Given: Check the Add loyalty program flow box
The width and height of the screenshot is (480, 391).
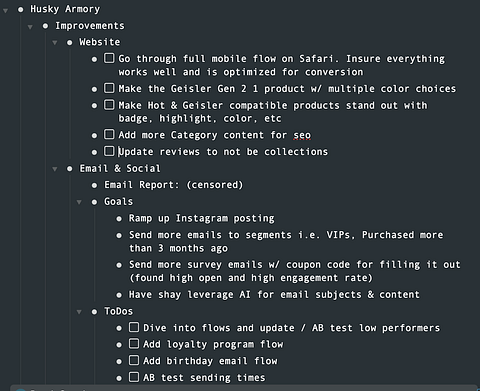Looking at the screenshot, I should [x=134, y=343].
